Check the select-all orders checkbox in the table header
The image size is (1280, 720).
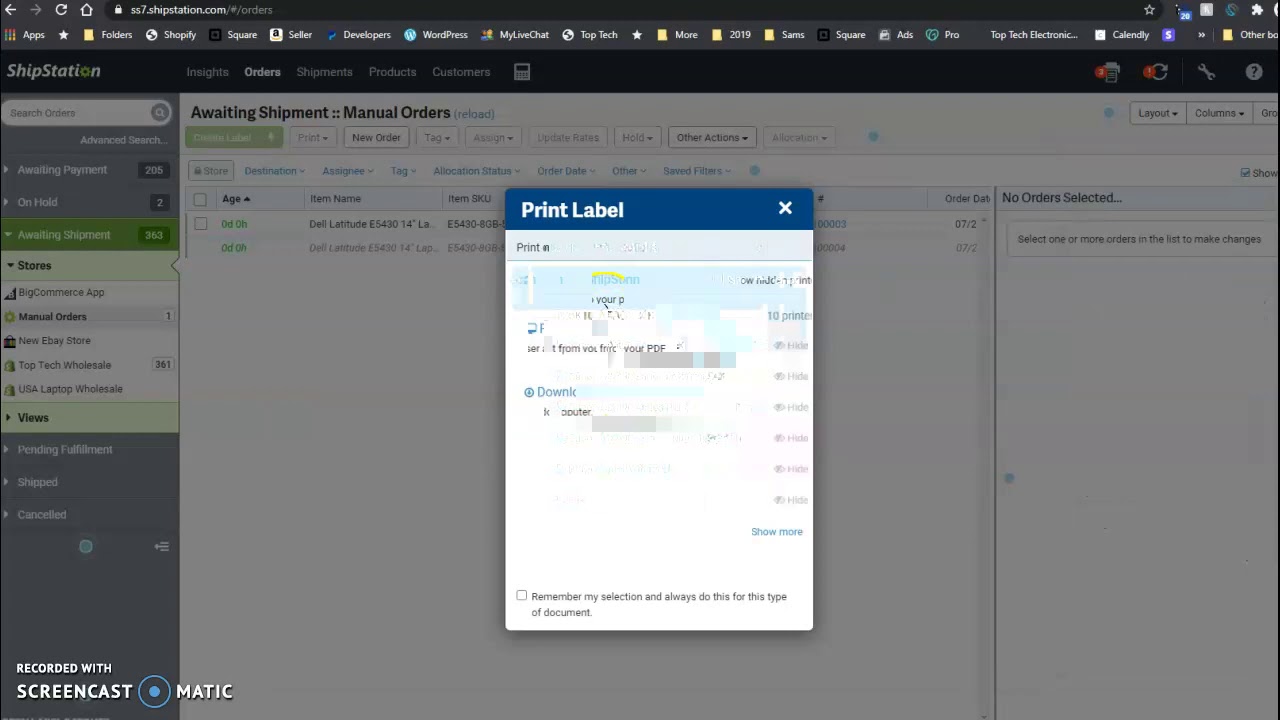200,199
